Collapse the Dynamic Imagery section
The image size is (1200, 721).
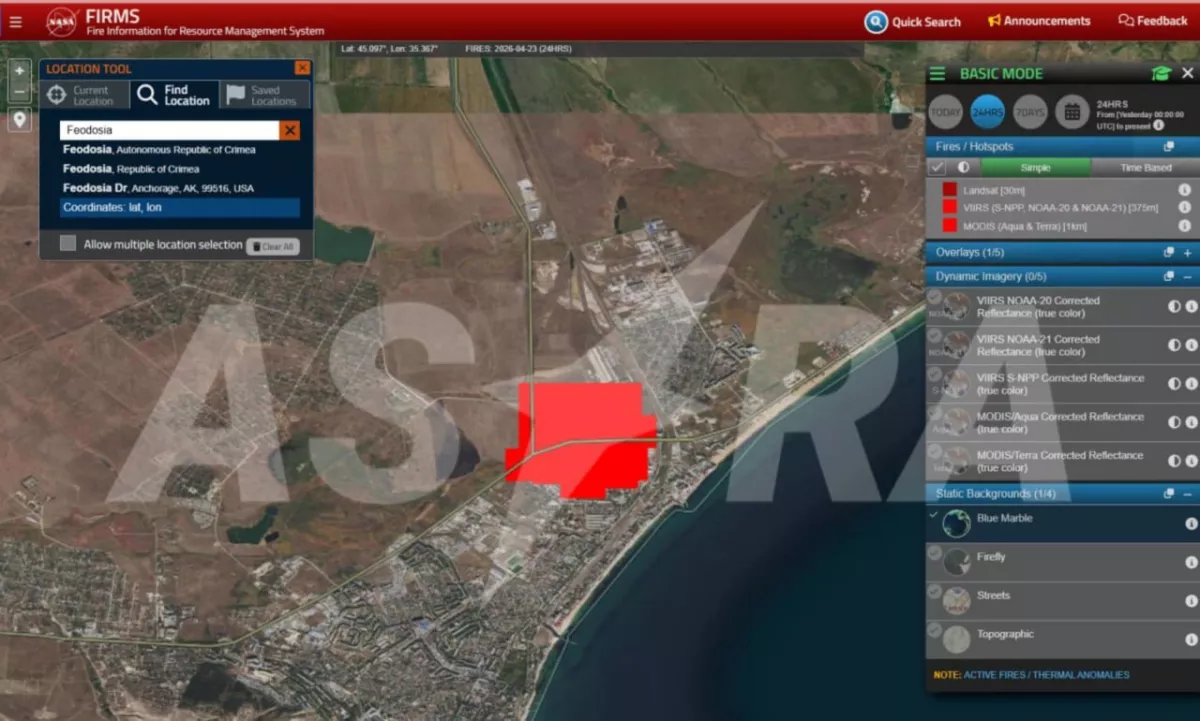(x=1187, y=276)
